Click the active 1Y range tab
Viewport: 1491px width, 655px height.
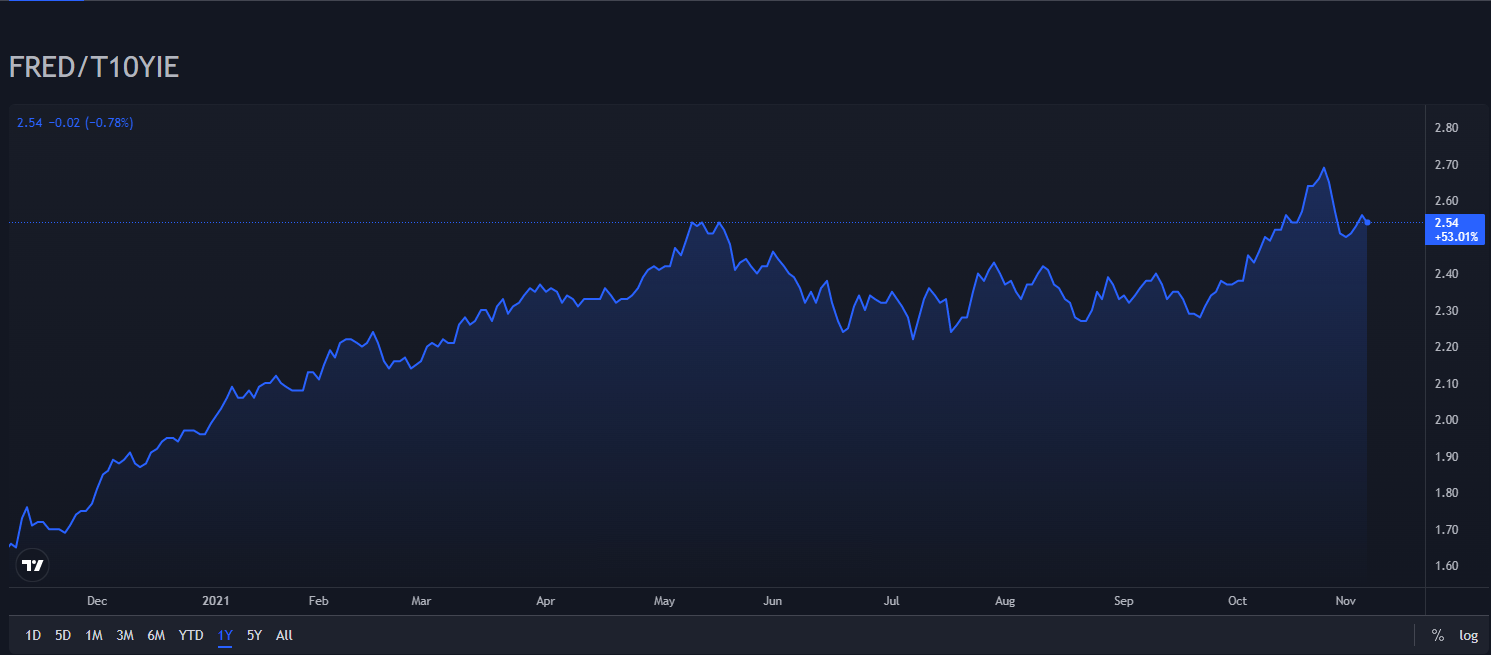point(225,635)
